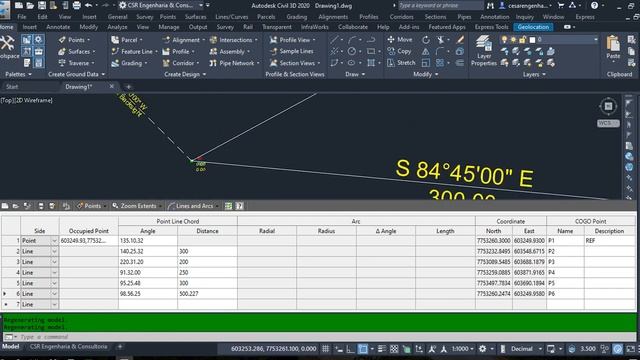Open the Profile View tool
The image size is (640, 360).
pyautogui.click(x=293, y=40)
